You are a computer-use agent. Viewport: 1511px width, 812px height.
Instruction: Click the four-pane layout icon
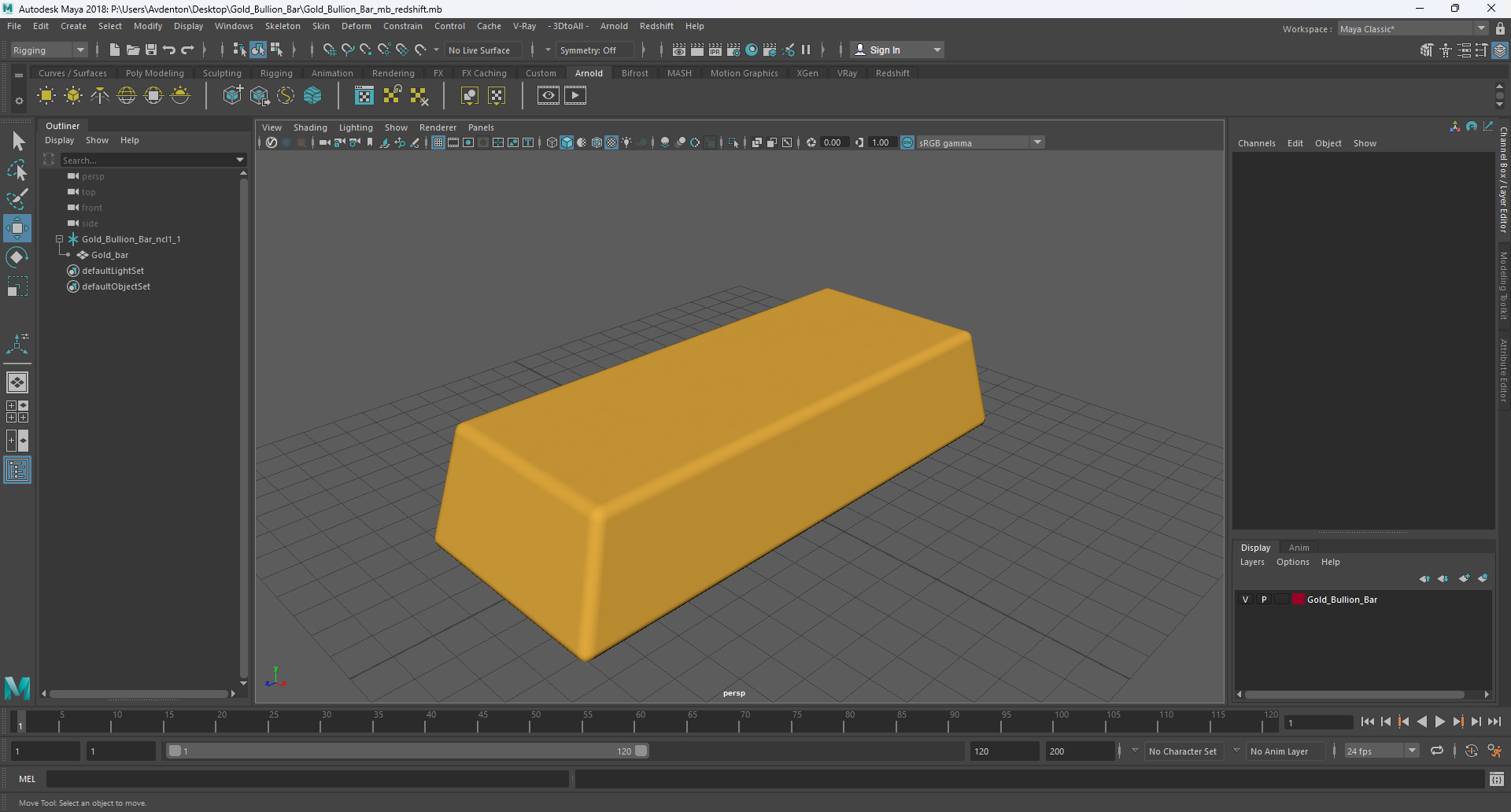coord(17,412)
